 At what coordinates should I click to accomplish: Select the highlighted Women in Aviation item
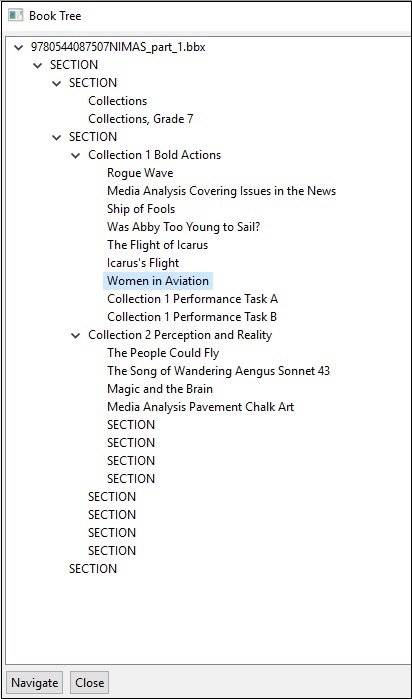pos(158,281)
